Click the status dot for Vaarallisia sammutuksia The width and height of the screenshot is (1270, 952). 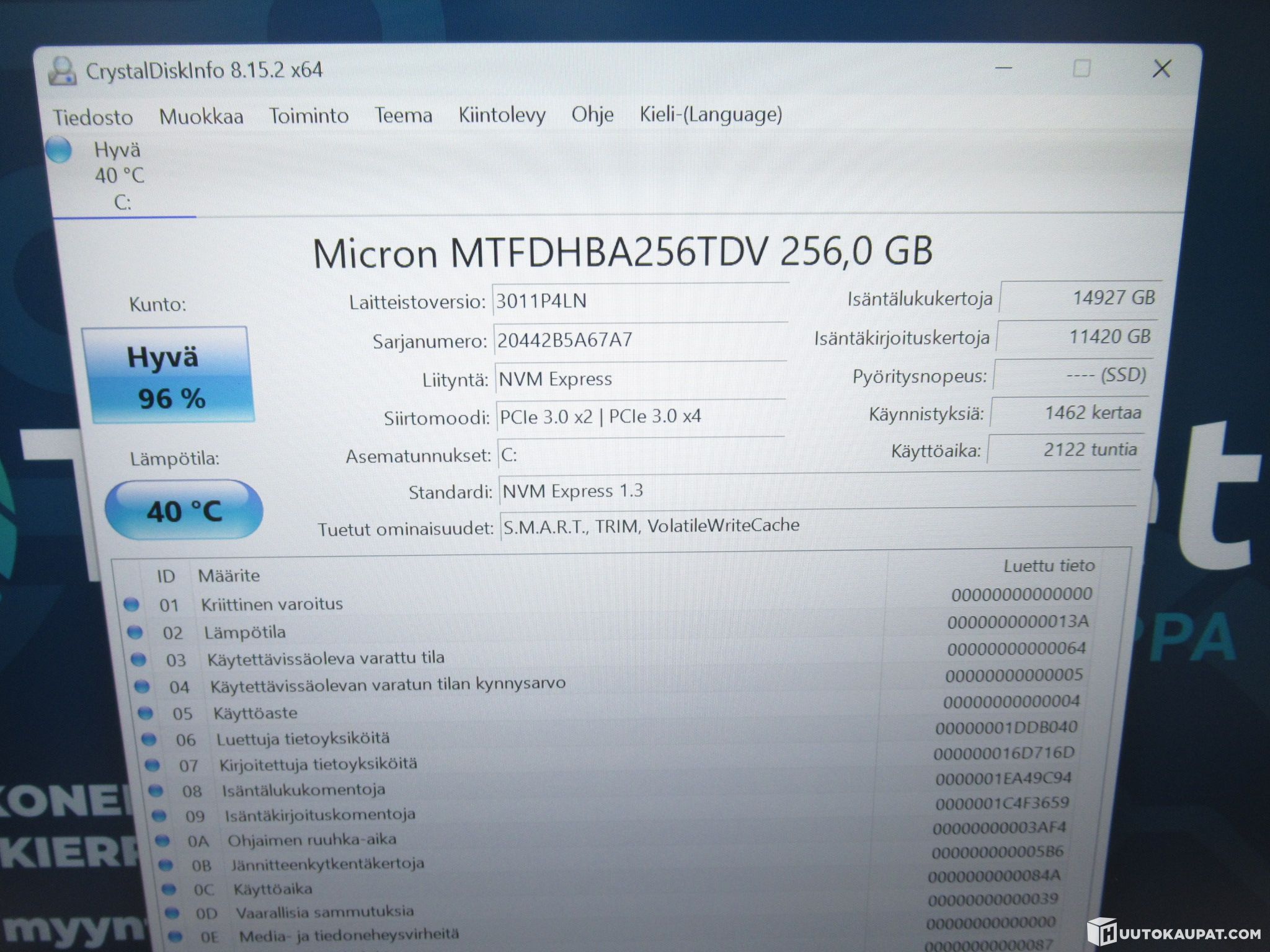click(x=172, y=912)
